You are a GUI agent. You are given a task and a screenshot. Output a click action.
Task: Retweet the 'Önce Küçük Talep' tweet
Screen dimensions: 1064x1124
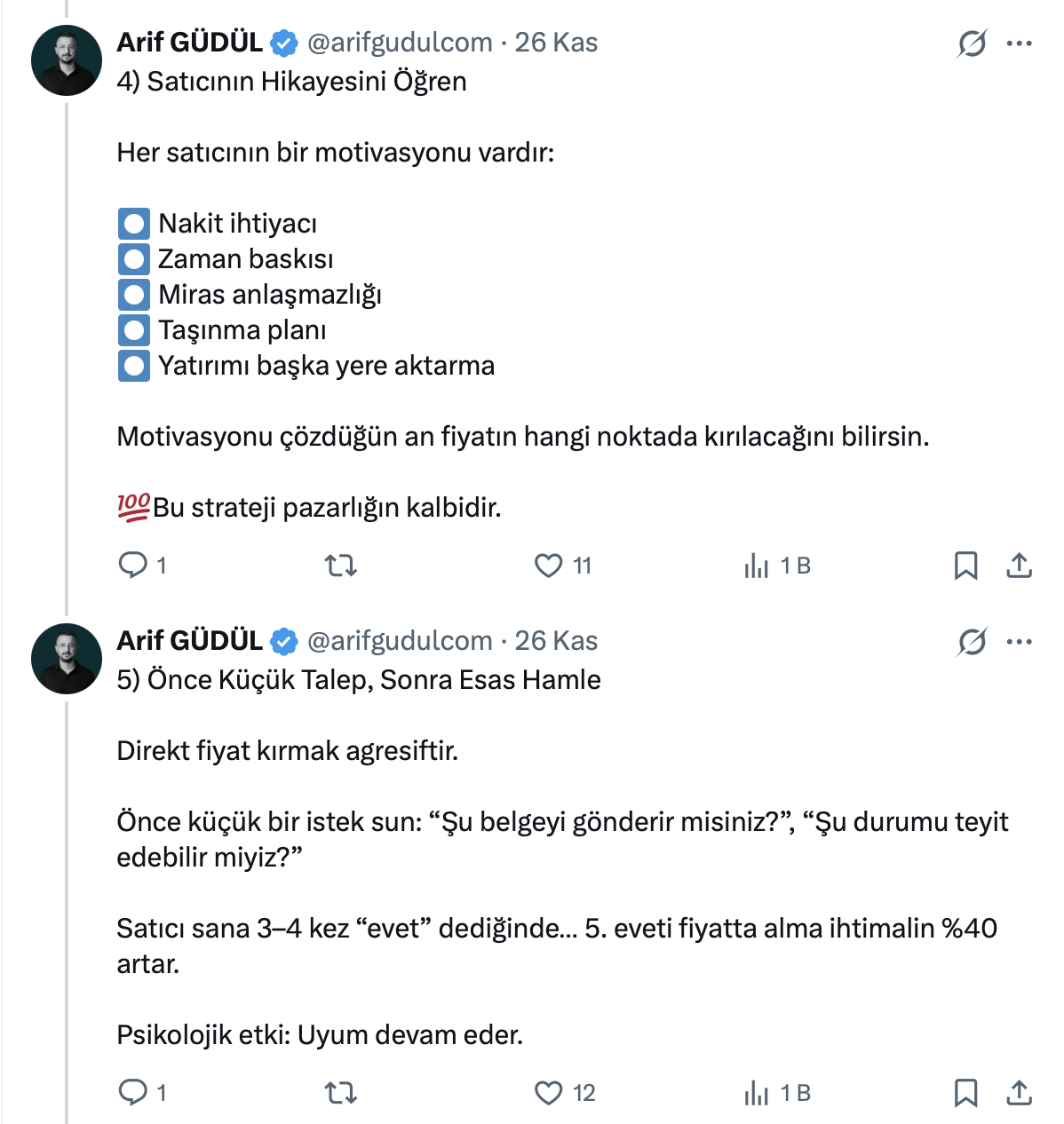(341, 1092)
